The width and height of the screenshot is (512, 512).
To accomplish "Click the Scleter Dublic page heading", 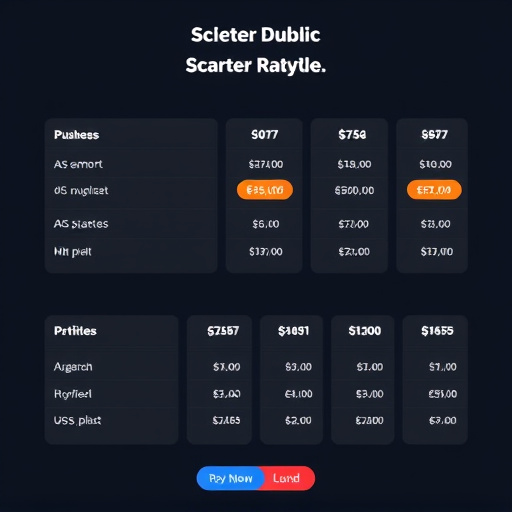I will click(x=256, y=35).
